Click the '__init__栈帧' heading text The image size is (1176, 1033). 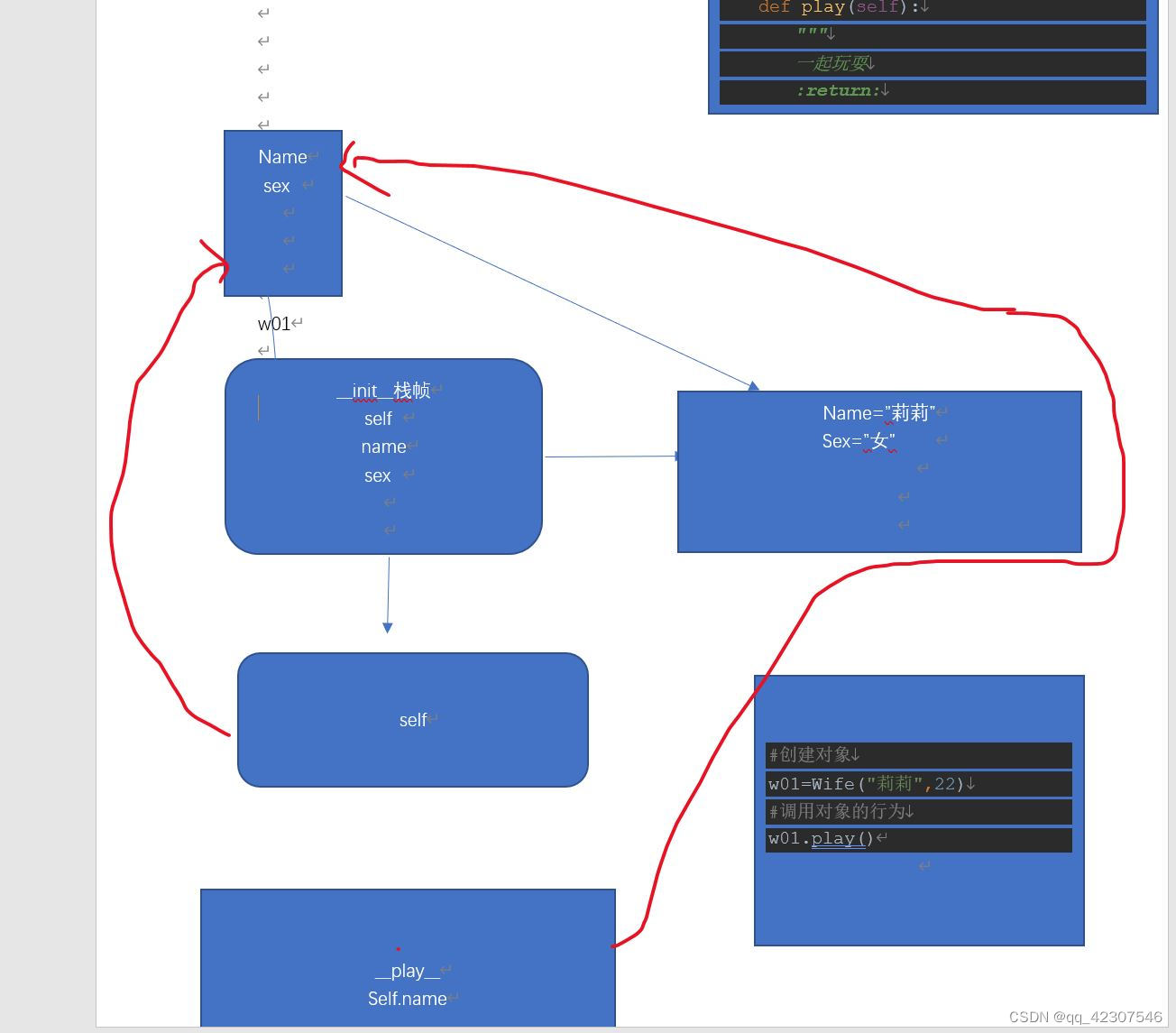[x=383, y=391]
